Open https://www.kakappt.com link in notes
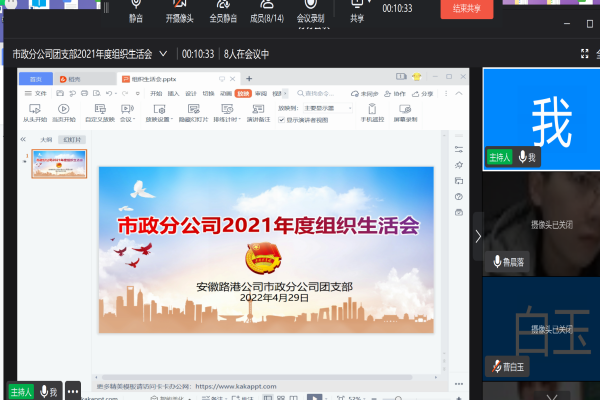Image resolution: width=600 pixels, height=400 pixels. (x=236, y=387)
